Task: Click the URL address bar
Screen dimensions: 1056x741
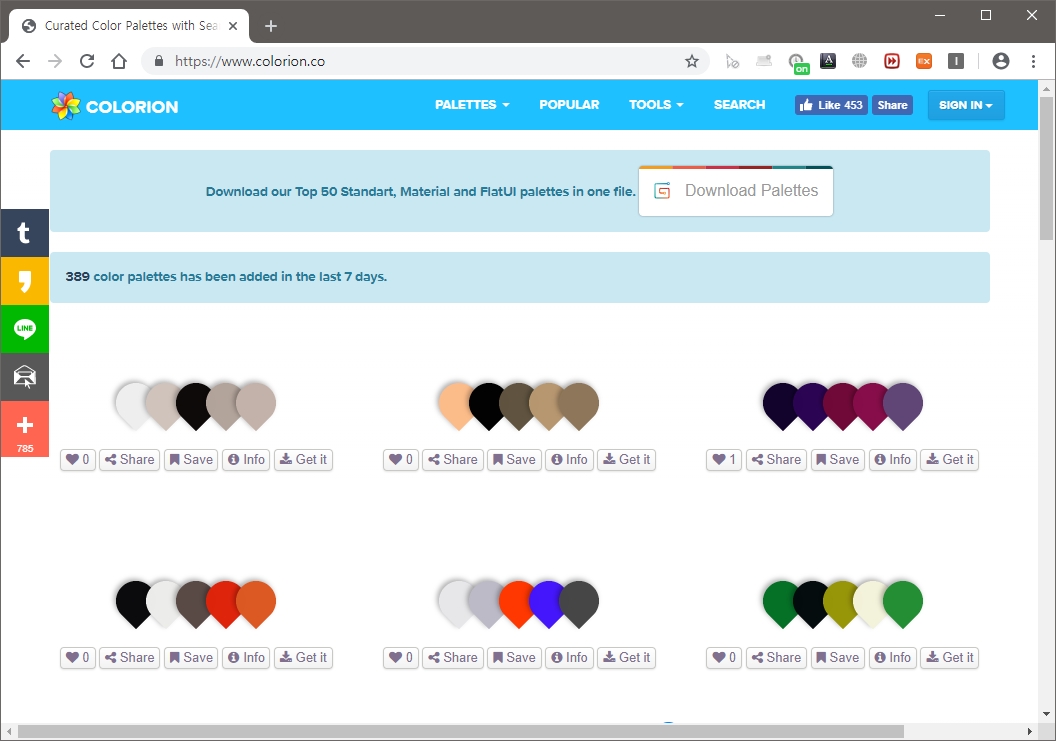Action: [424, 61]
